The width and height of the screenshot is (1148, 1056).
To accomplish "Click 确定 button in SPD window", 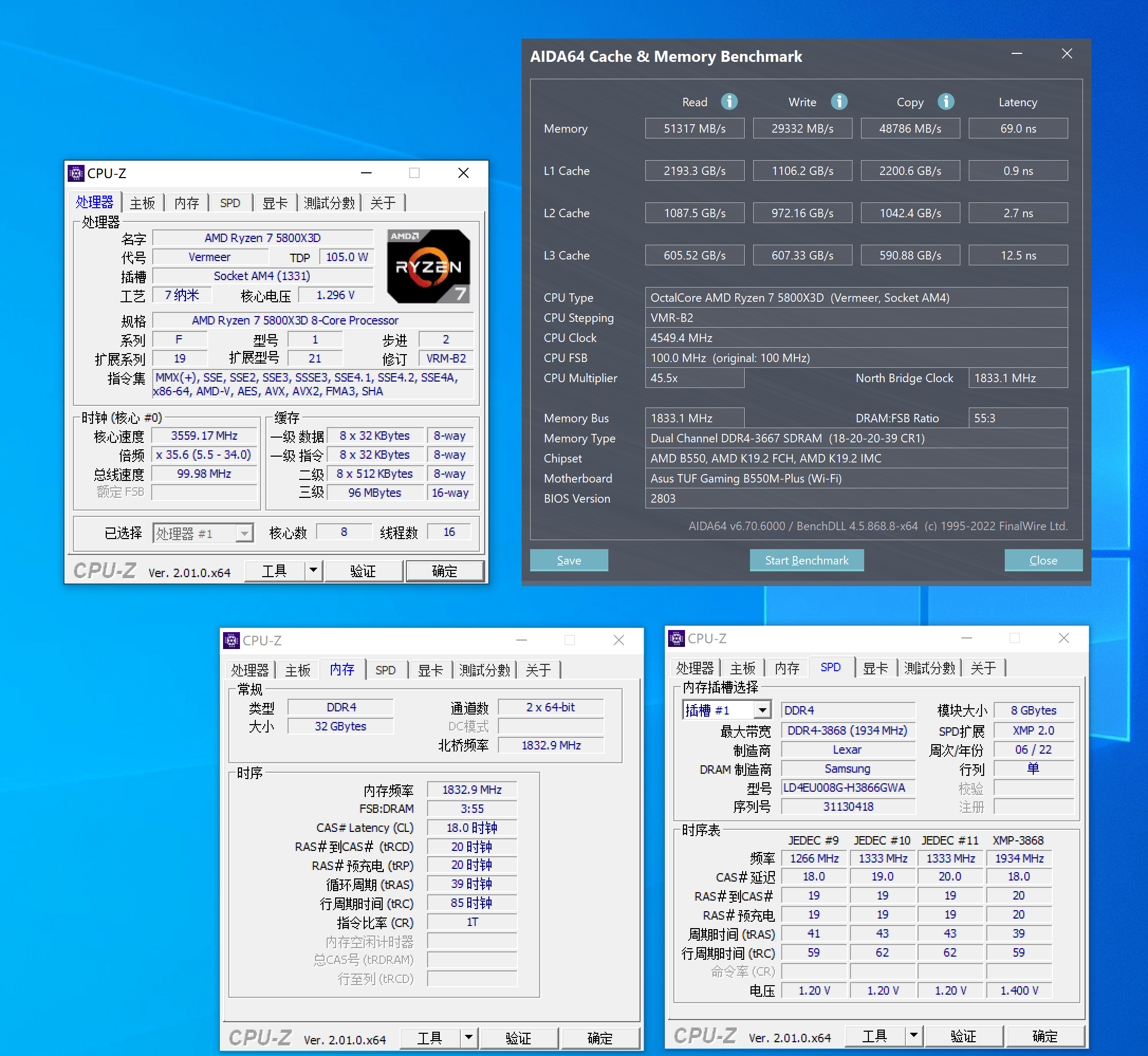I will pyautogui.click(x=1045, y=1035).
